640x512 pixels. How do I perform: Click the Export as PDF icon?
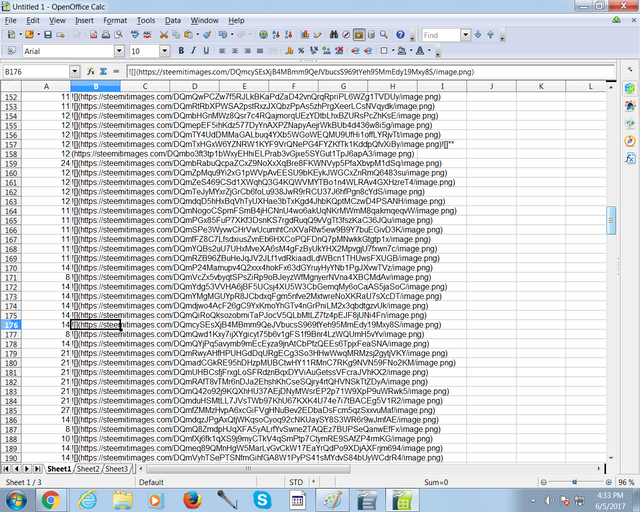tap(93, 35)
